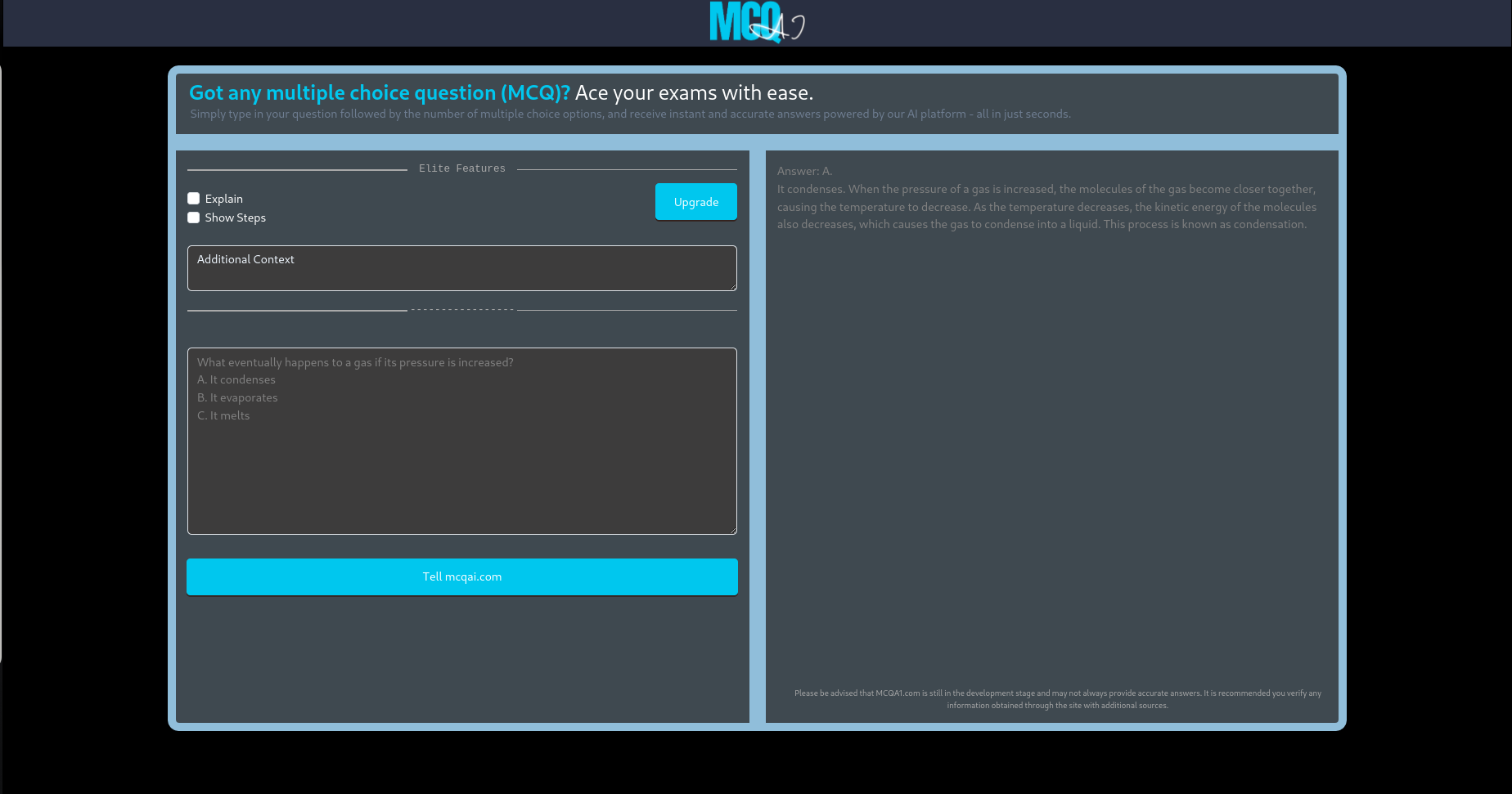The image size is (1512, 794).
Task: Click into the Additional Context field
Action: point(461,267)
